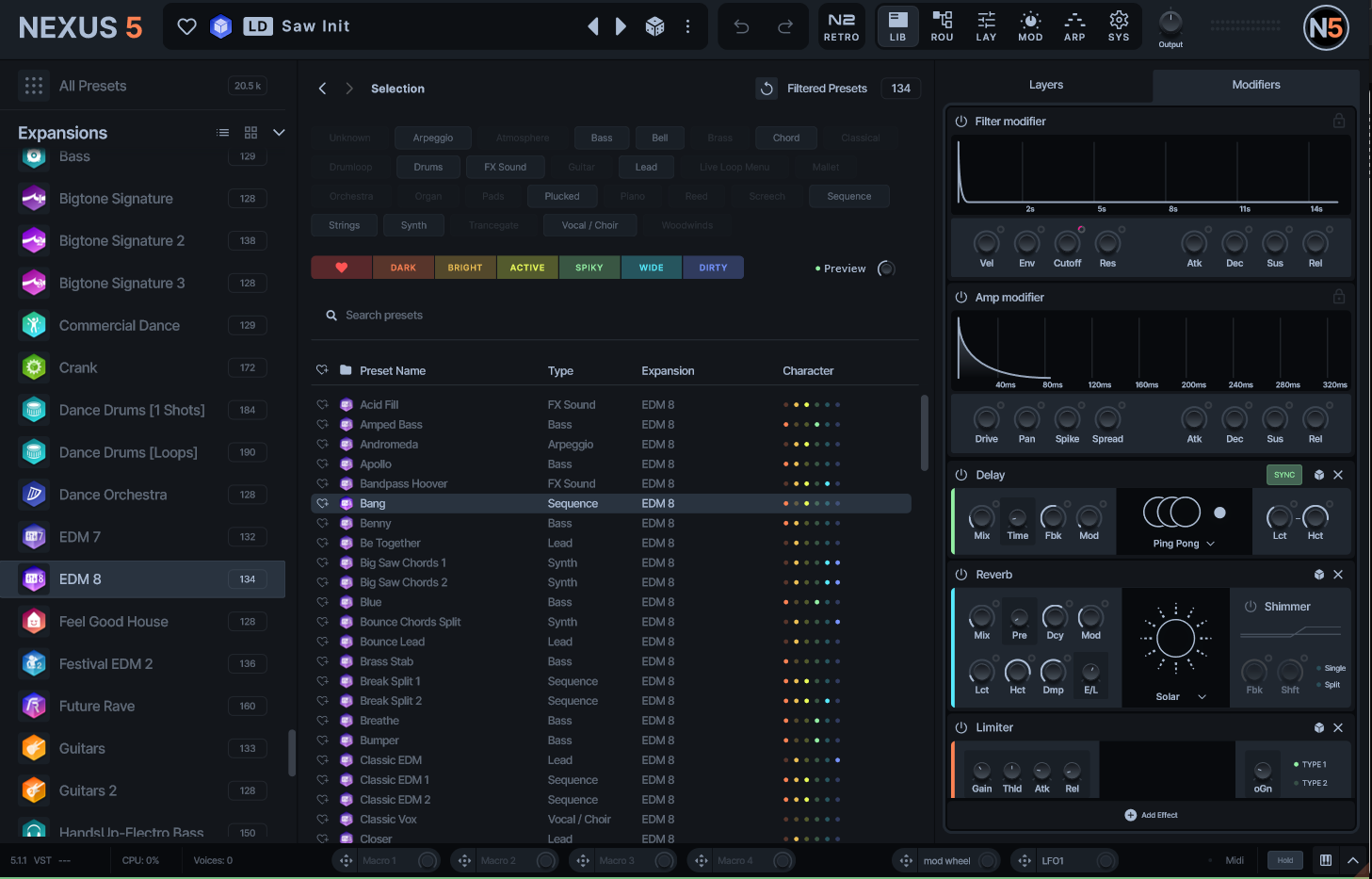Favorite the Acid Fill preset
Screen dimensions: 1372x879
(322, 405)
